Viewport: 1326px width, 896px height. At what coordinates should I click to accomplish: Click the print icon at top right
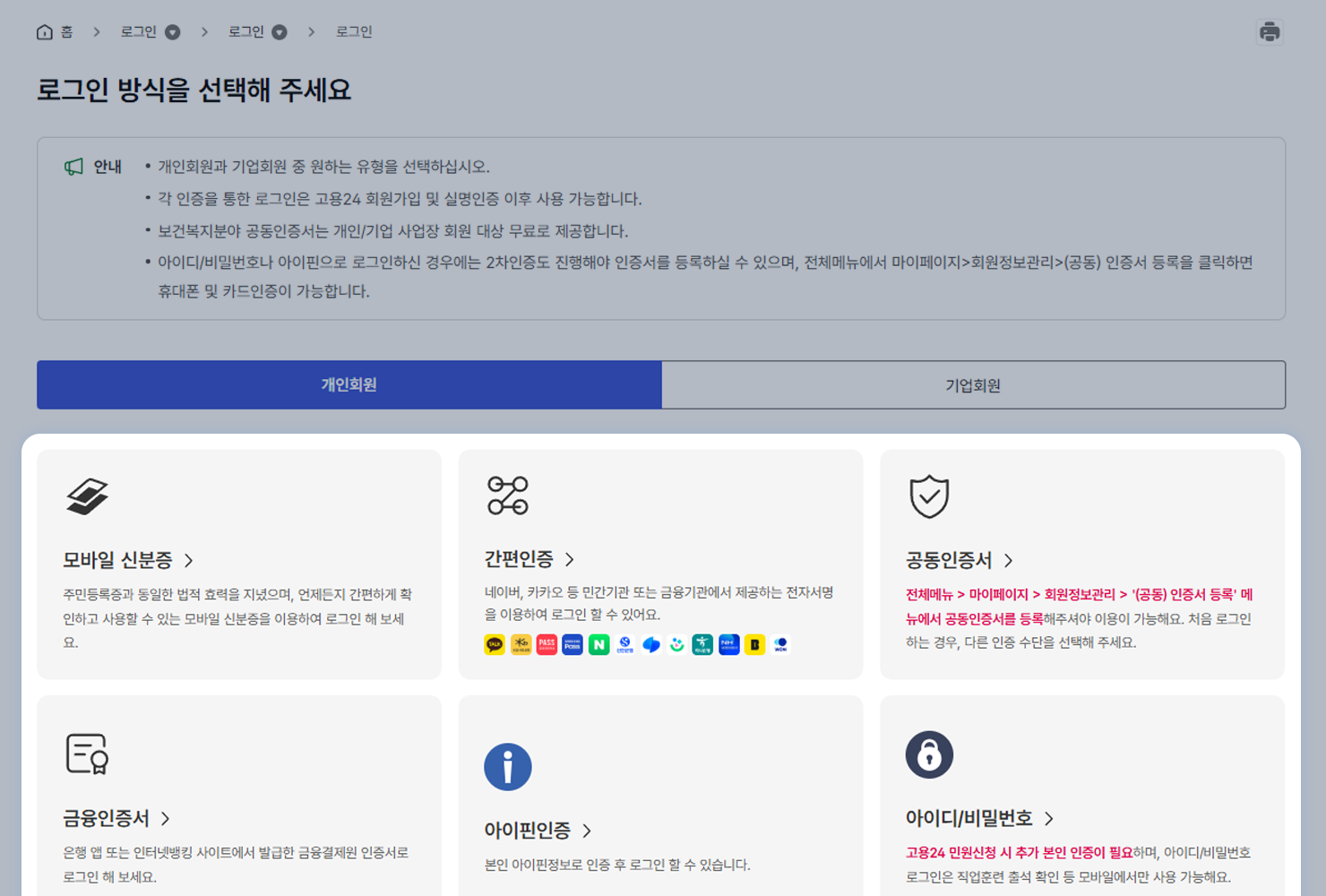(x=1270, y=31)
